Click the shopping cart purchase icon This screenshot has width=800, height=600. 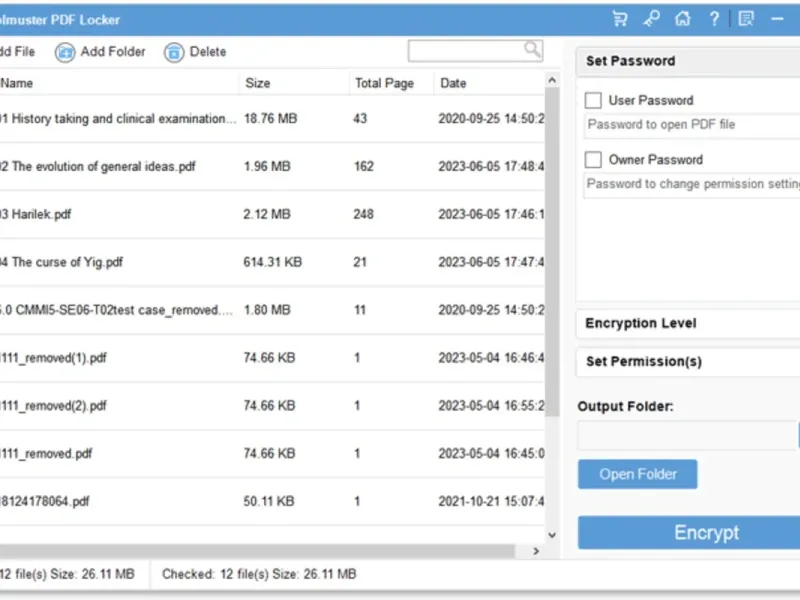pyautogui.click(x=620, y=19)
